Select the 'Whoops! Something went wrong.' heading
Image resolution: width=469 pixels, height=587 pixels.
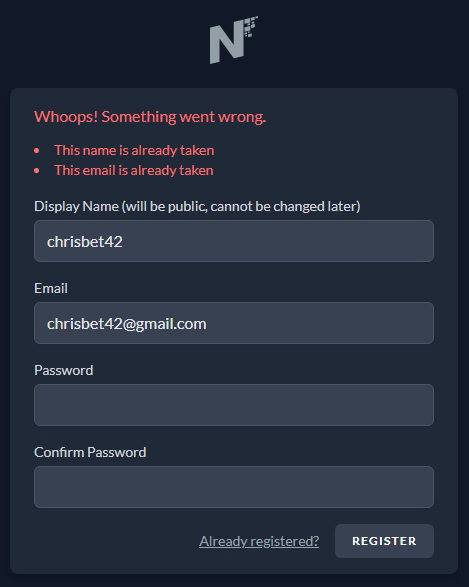coord(150,117)
